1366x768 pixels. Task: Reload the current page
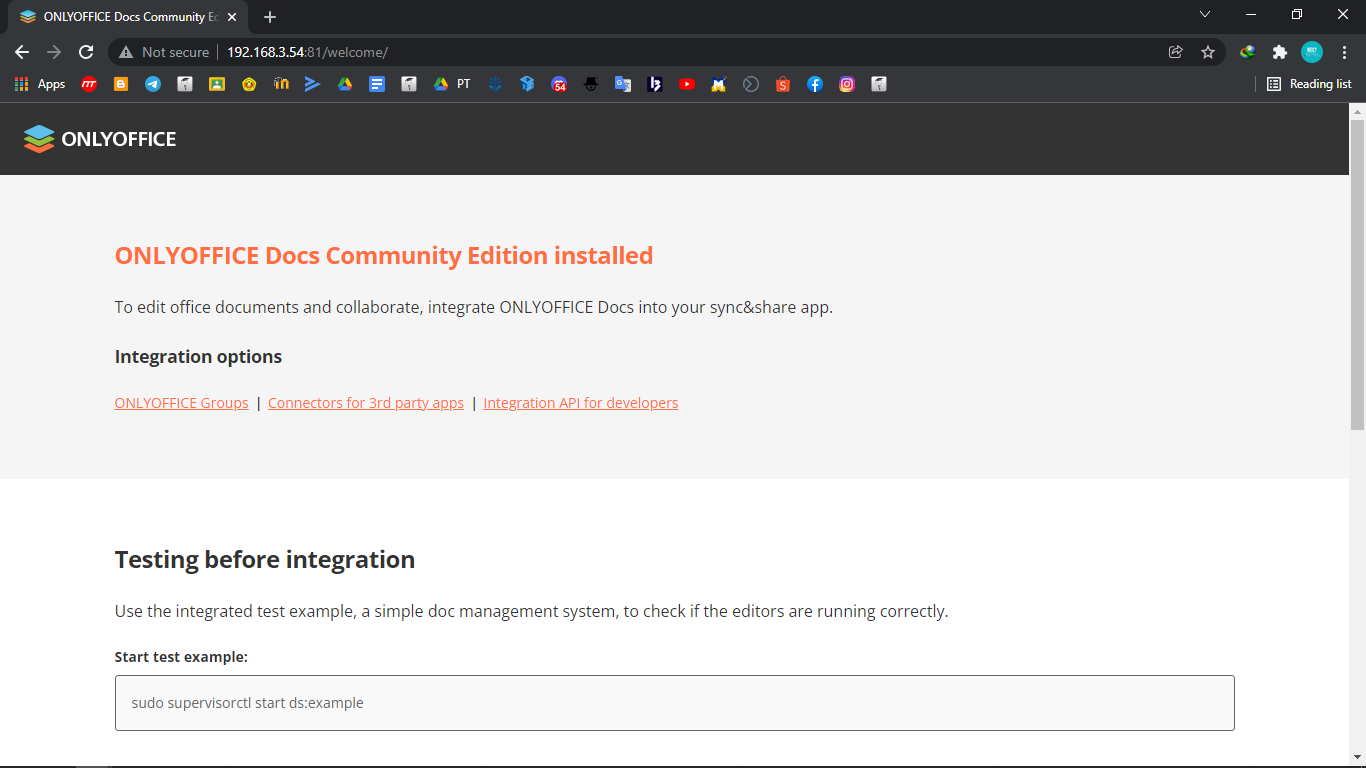click(x=86, y=52)
